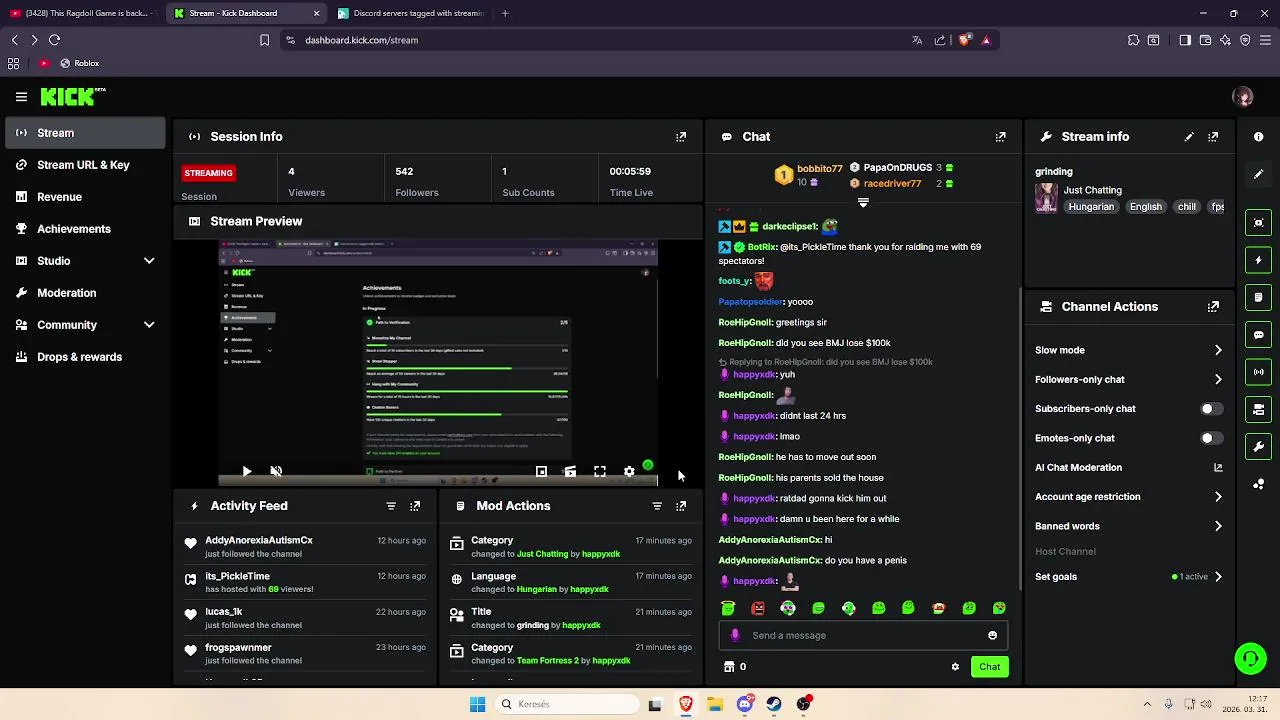Click the chill stream tag
Screen dimensions: 1280x720
tap(1186, 207)
